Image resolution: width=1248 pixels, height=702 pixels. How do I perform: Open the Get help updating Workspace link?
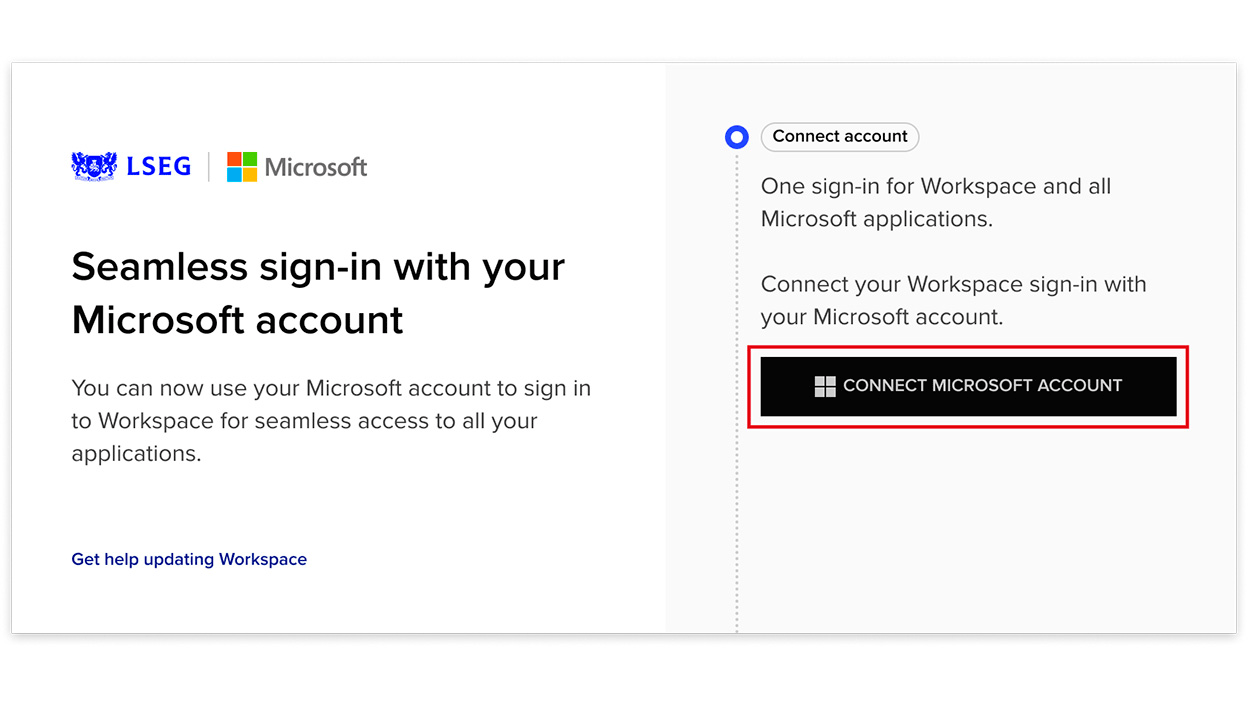point(189,559)
